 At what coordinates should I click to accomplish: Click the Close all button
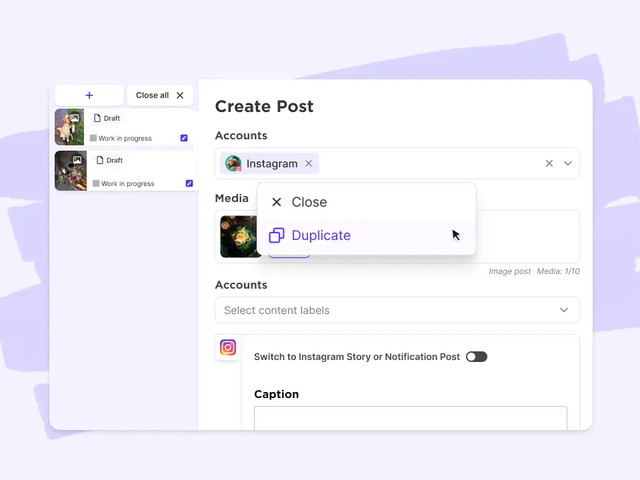[x=160, y=96]
